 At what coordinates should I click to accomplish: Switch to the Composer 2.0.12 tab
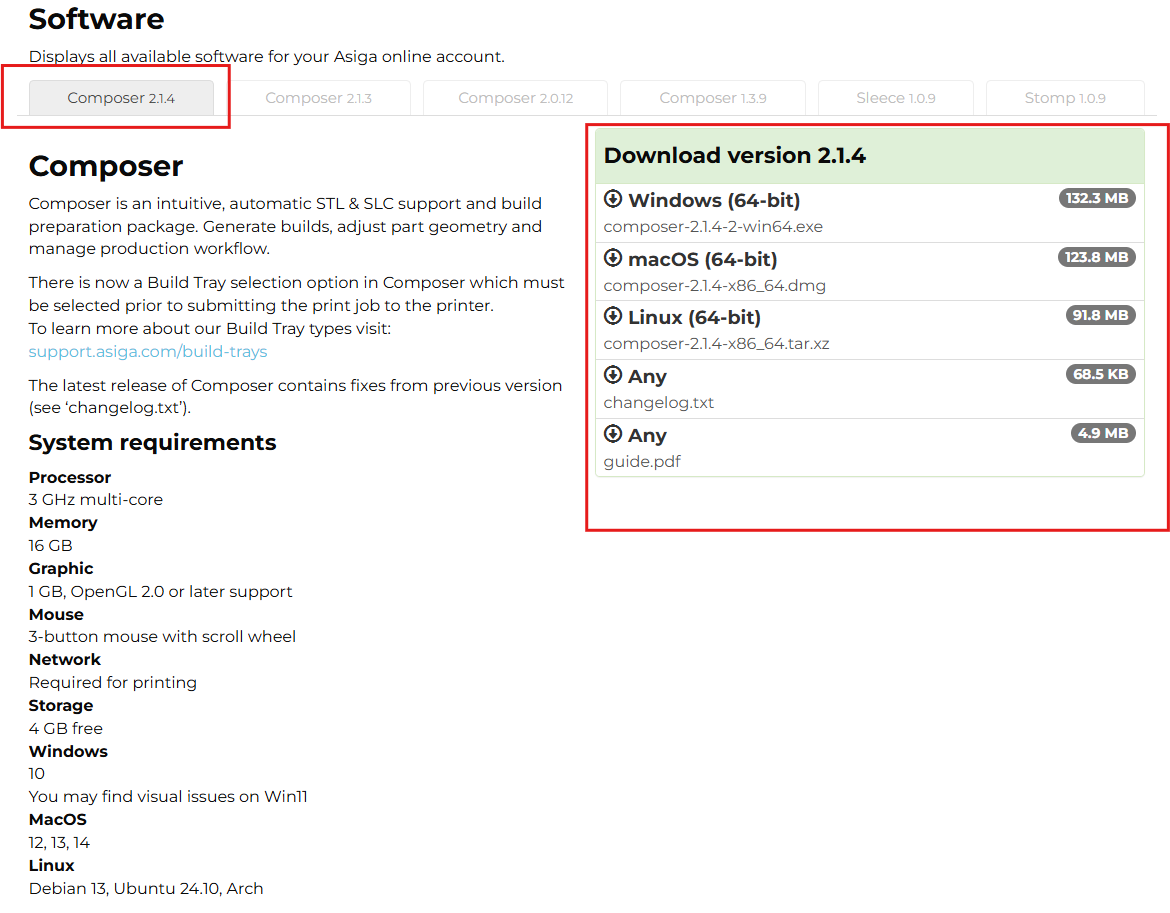pyautogui.click(x=516, y=98)
